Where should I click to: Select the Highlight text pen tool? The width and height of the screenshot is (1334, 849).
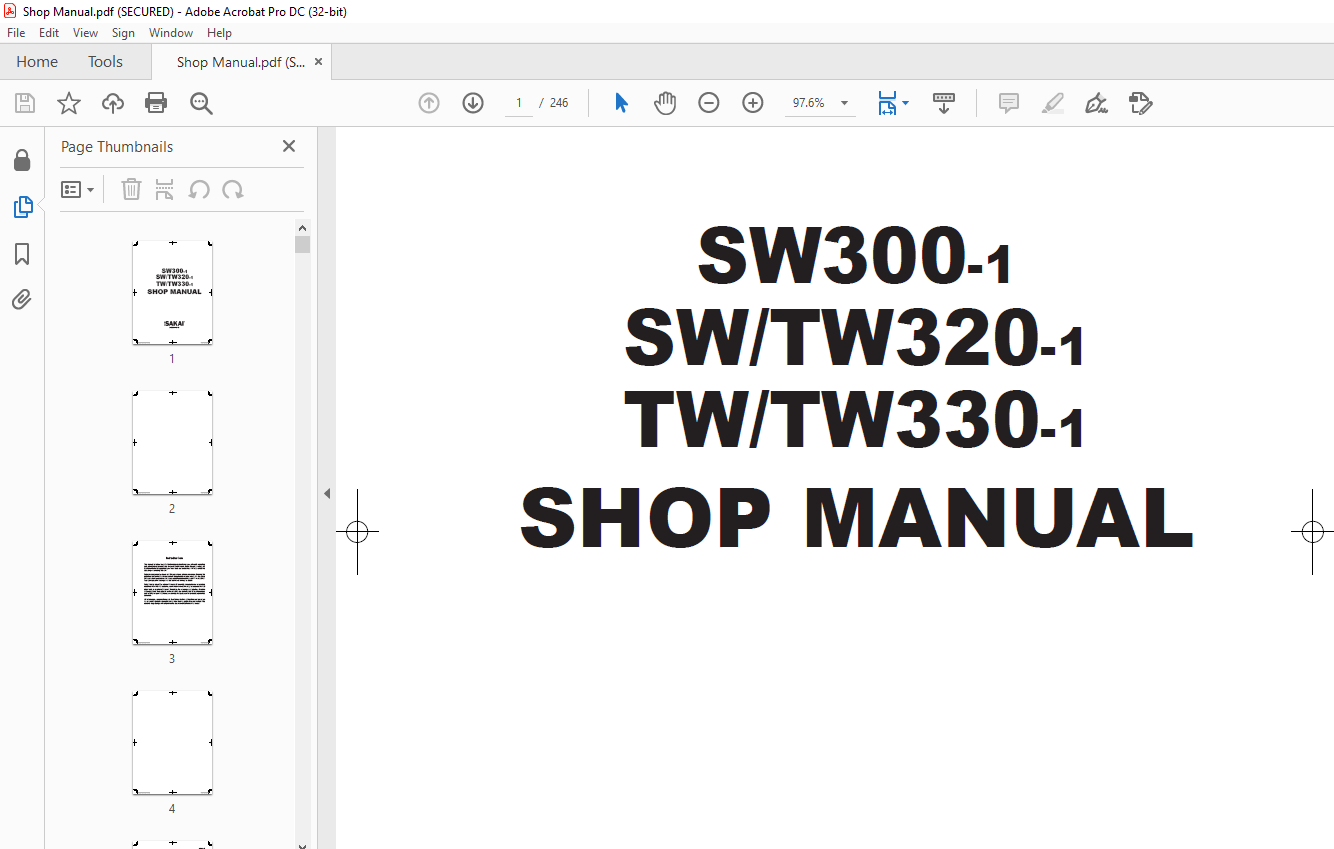(x=1053, y=103)
